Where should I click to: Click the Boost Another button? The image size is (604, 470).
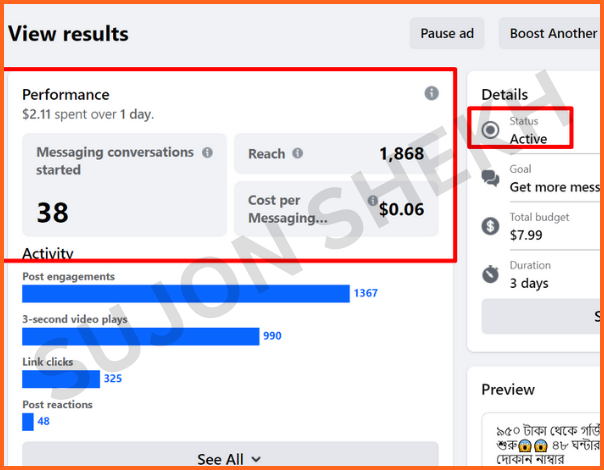[x=552, y=33]
